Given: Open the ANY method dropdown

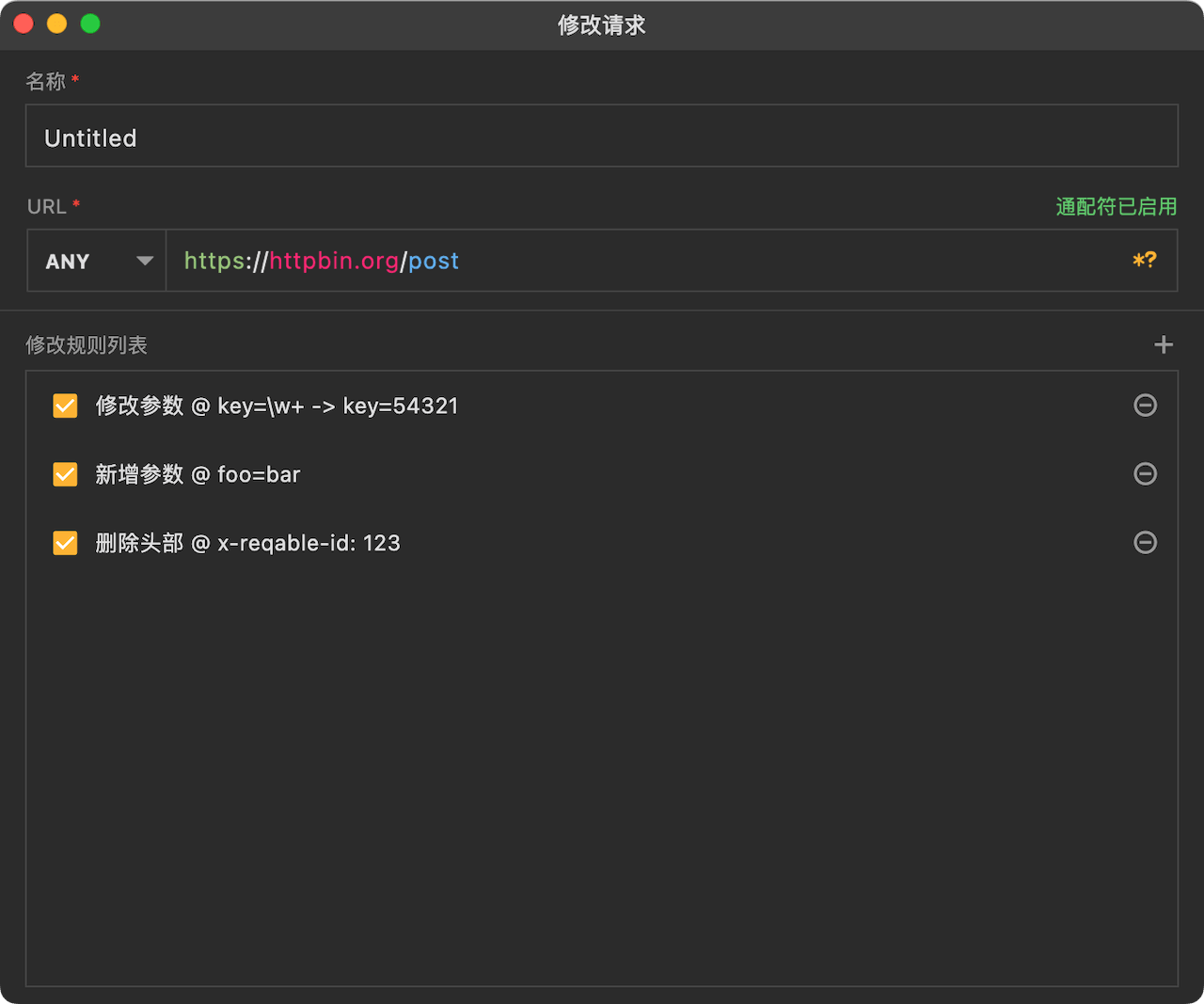Looking at the screenshot, I should pyautogui.click(x=97, y=261).
